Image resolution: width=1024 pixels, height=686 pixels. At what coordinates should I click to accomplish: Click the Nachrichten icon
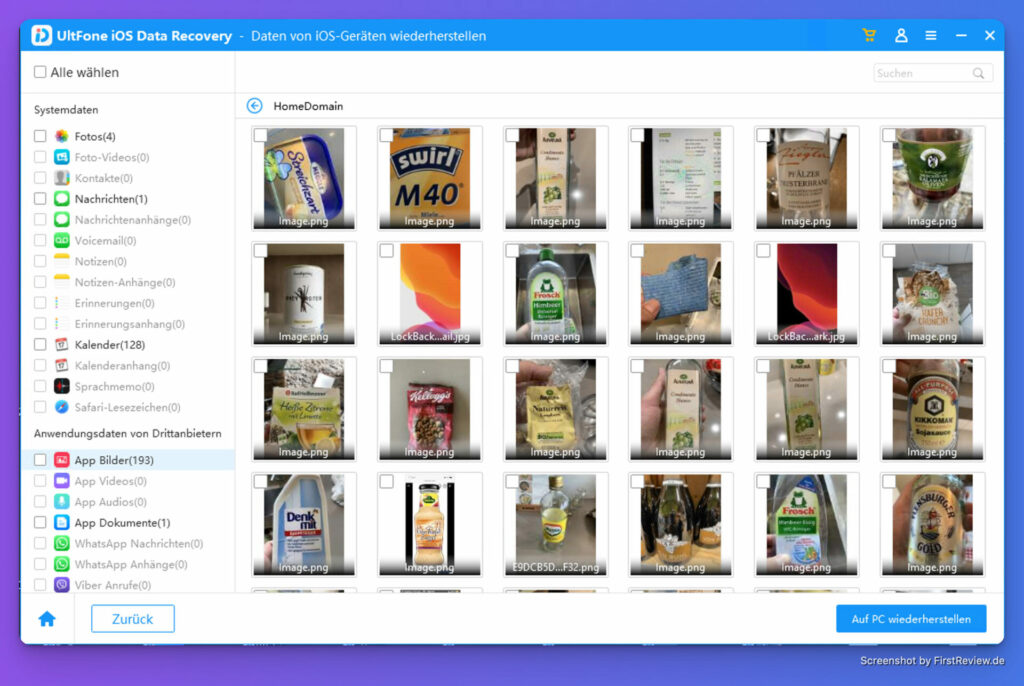pyautogui.click(x=61, y=199)
